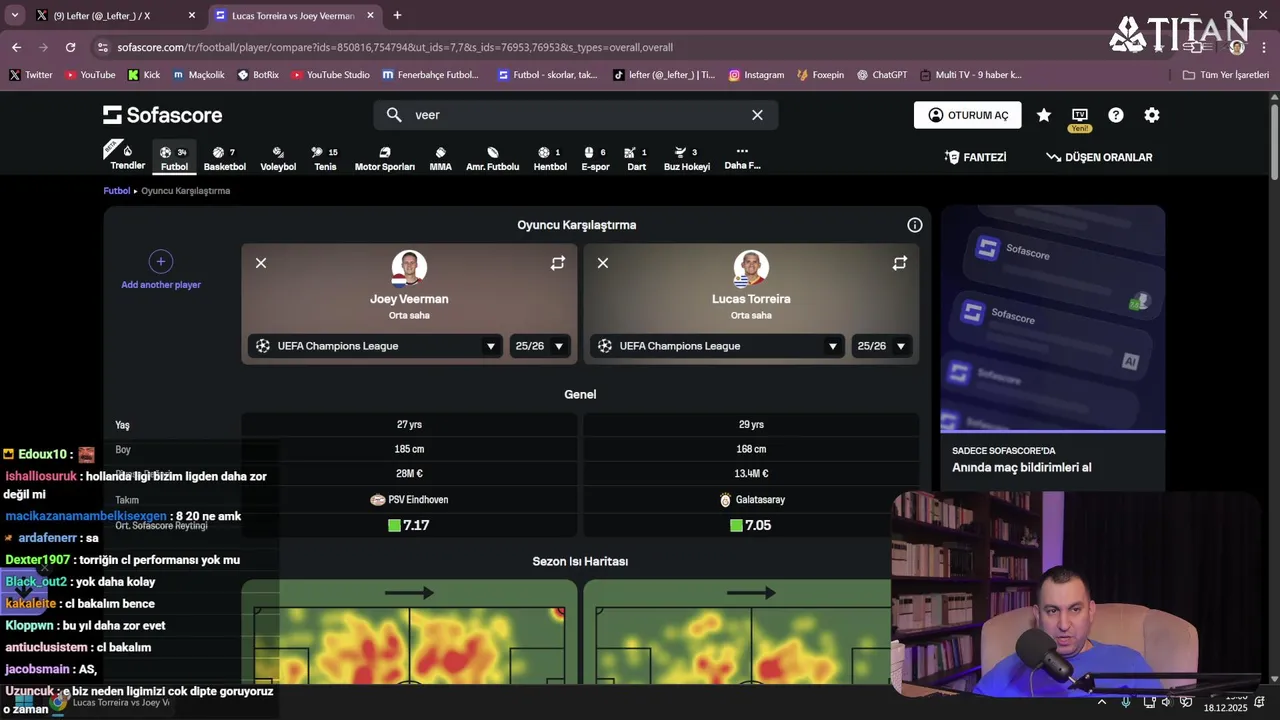
Task: Open Joey Veerman's UEFA Champions League dropdown
Action: pyautogui.click(x=375, y=346)
